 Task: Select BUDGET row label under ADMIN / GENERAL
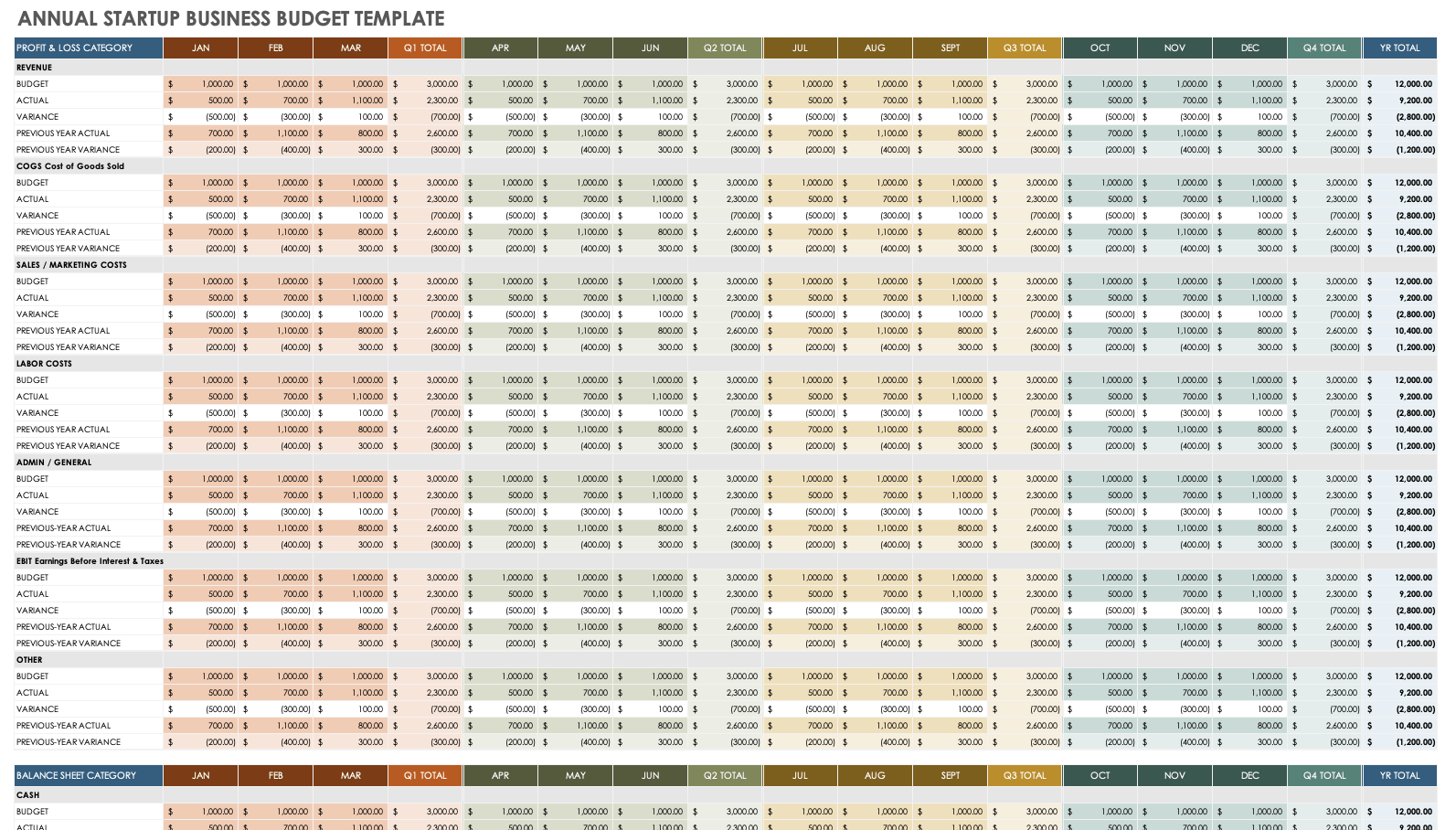[33, 479]
